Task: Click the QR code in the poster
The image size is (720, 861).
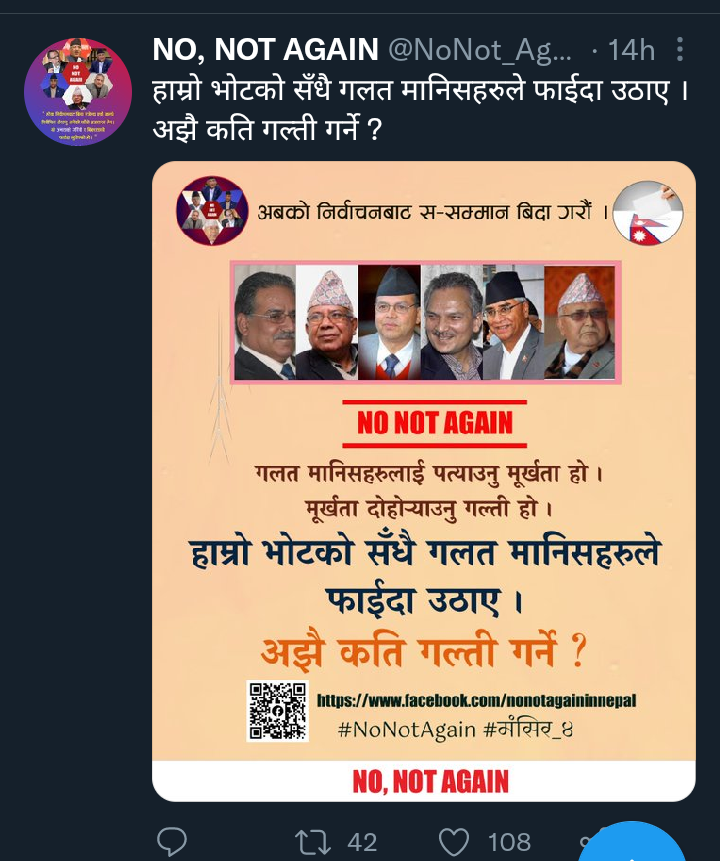Action: click(277, 711)
